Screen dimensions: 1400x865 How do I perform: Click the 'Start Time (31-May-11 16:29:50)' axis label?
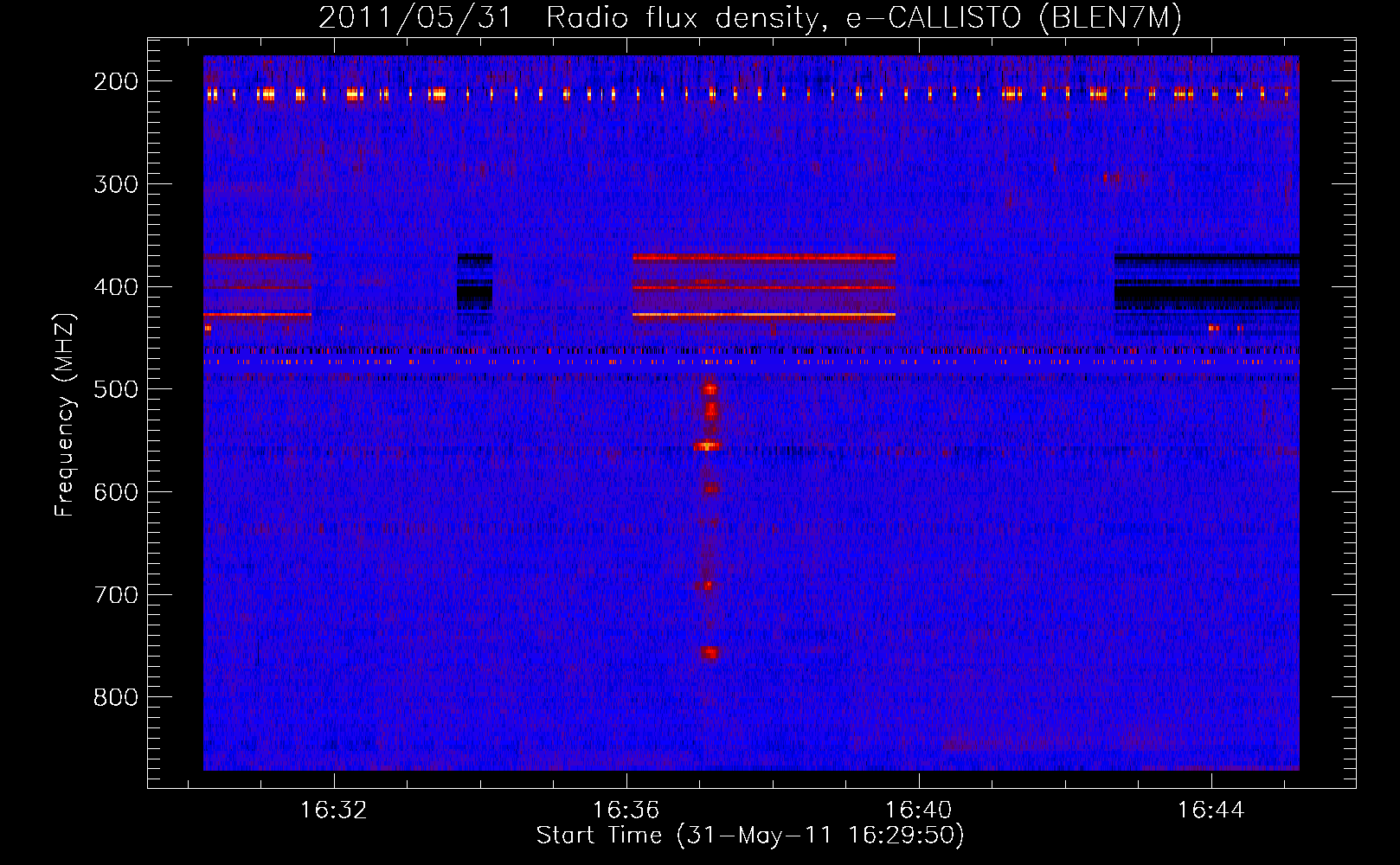coord(750,836)
